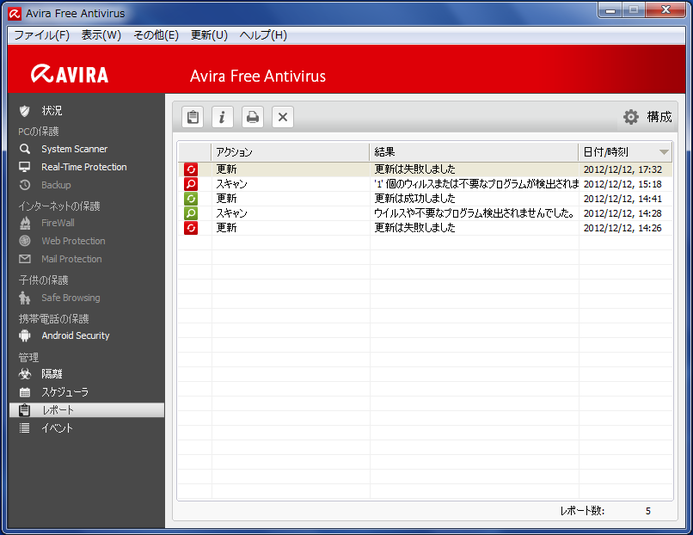
Task: Select 更新は失敗しました result at 17:32
Action: coord(415,169)
